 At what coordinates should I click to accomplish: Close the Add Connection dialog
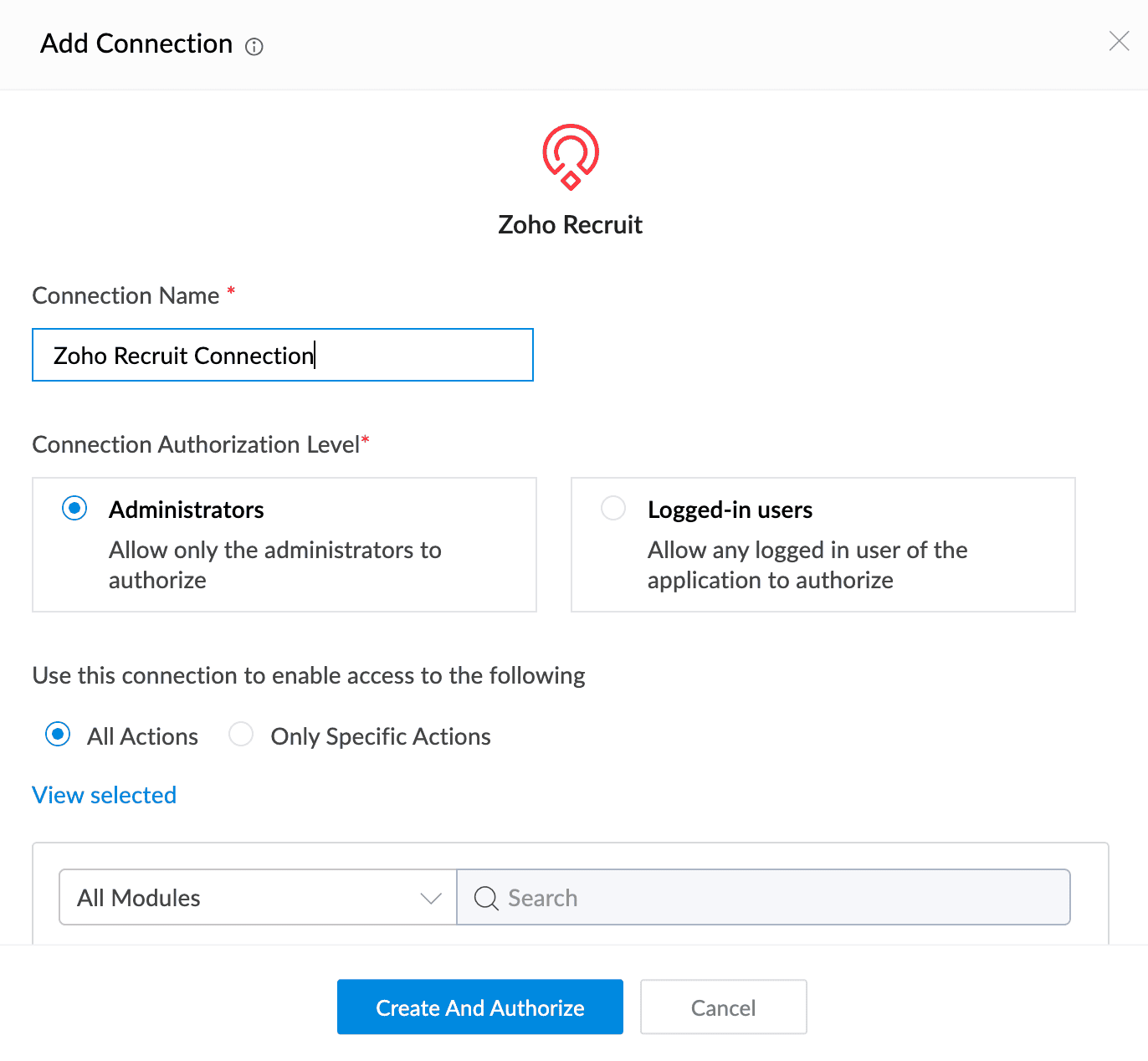point(1119,41)
